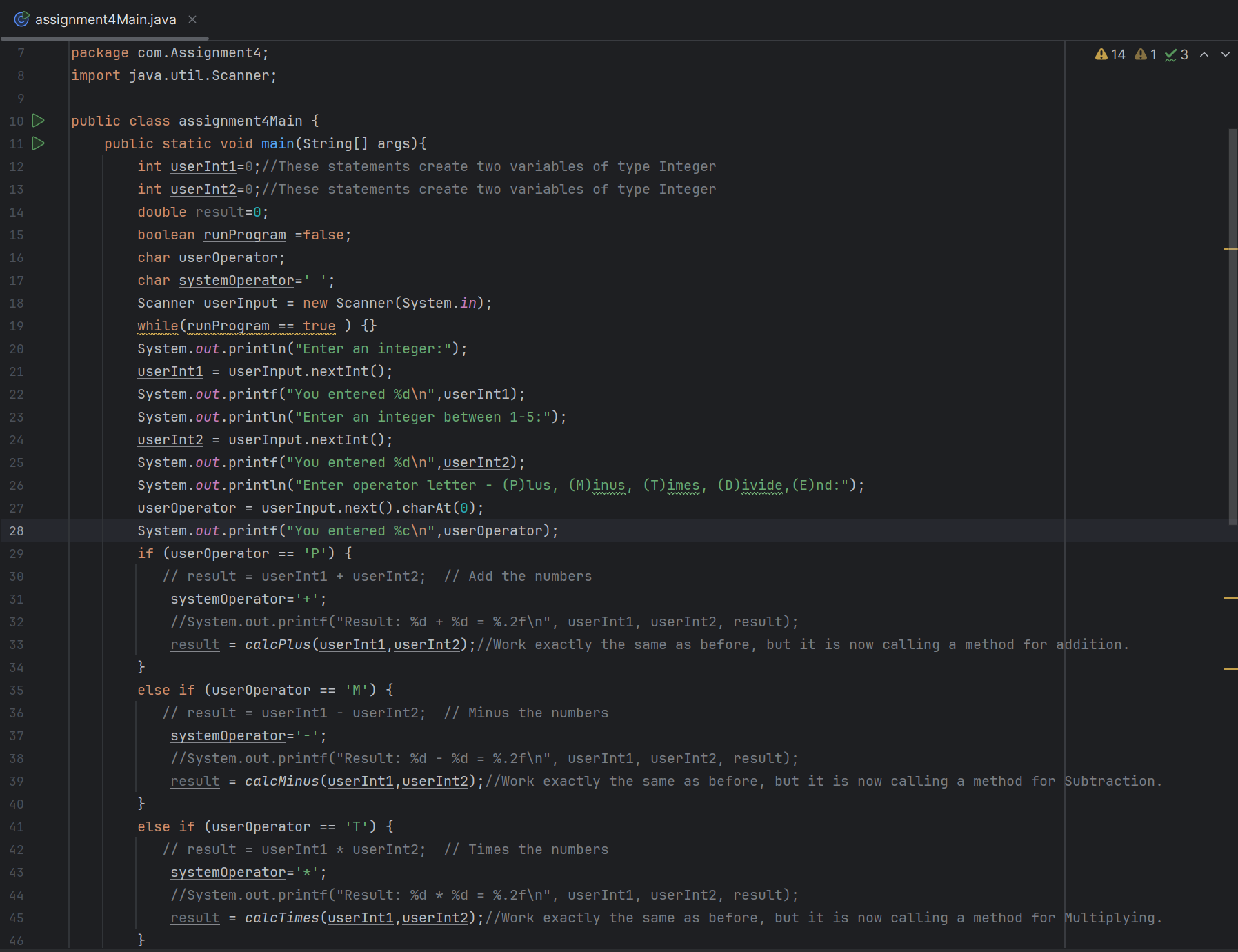This screenshot has height=952, width=1238.
Task: Click systemOperator='+' assignment
Action: pos(248,599)
